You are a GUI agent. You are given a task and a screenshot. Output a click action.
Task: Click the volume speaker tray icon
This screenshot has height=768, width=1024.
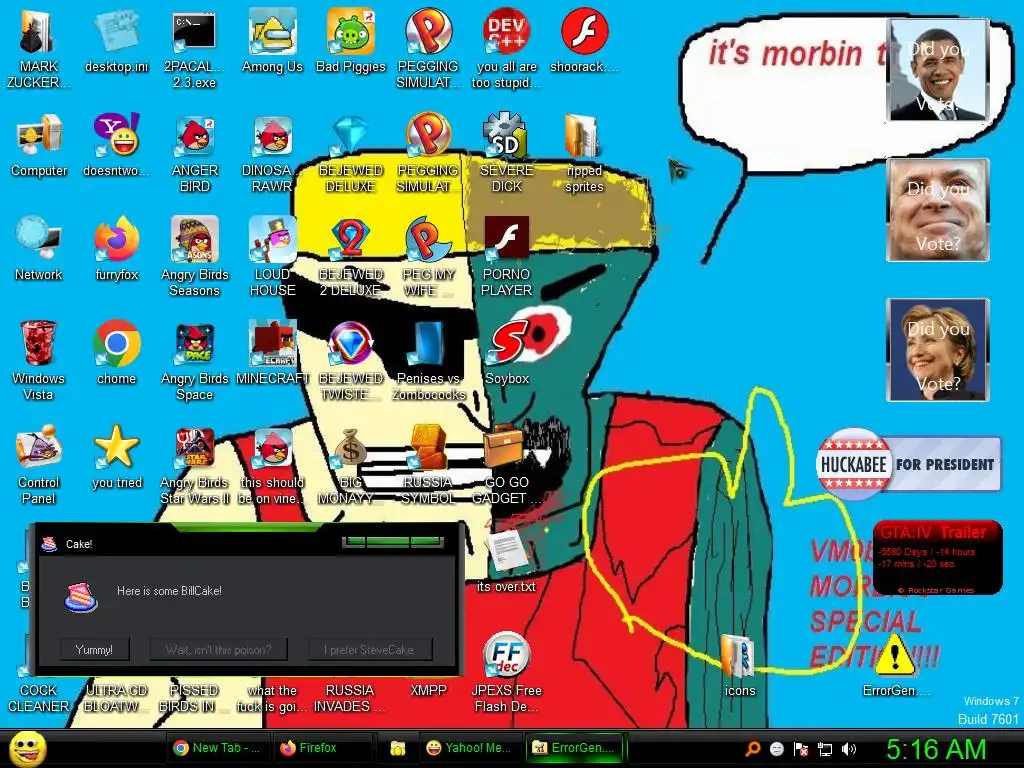(x=849, y=749)
